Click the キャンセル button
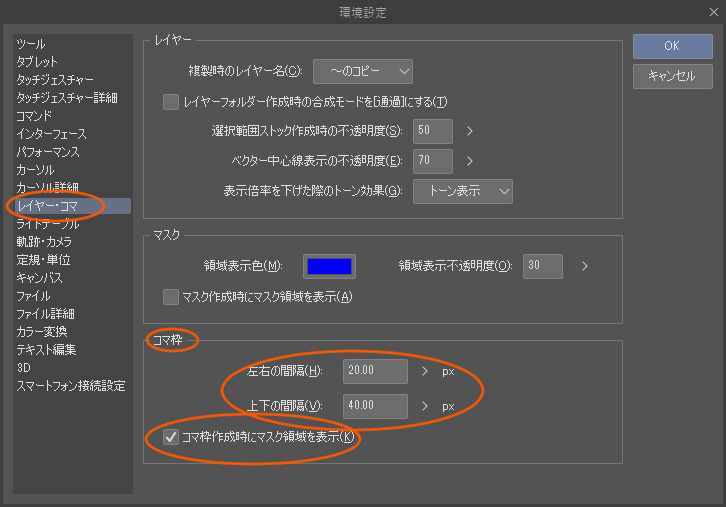Image resolution: width=726 pixels, height=507 pixels. (671, 76)
